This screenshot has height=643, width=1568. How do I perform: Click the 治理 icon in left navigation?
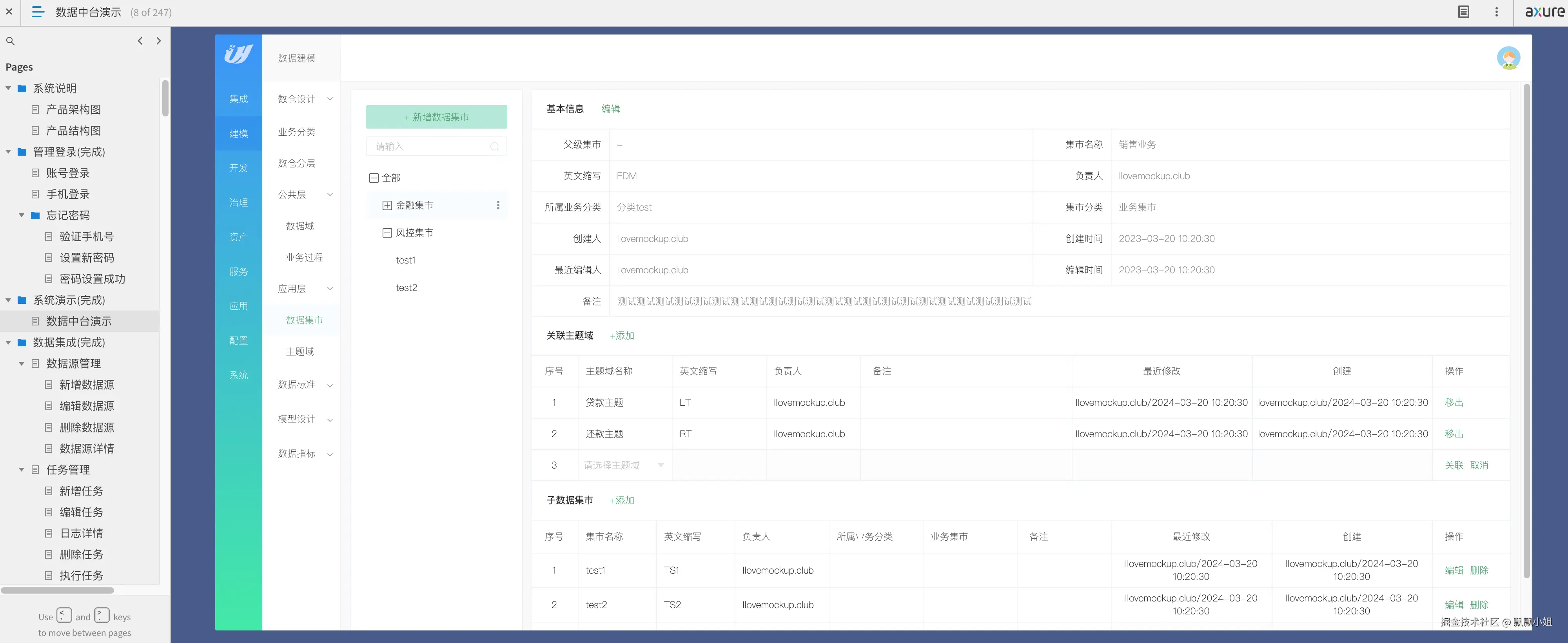(238, 202)
